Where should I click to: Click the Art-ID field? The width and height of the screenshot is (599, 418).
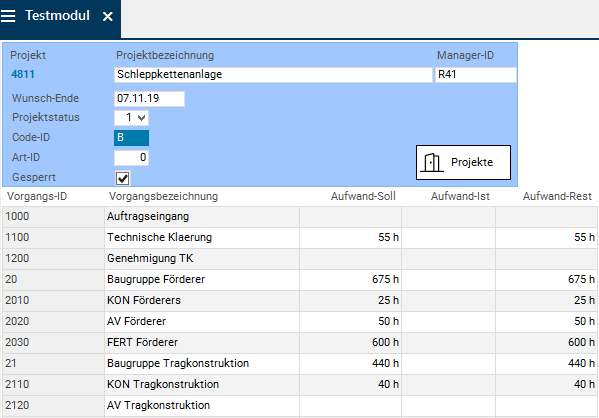[x=131, y=157]
